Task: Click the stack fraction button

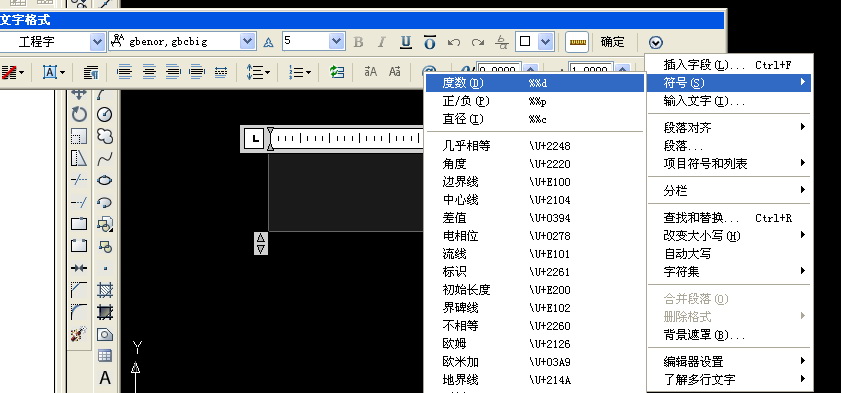Action: coord(501,42)
